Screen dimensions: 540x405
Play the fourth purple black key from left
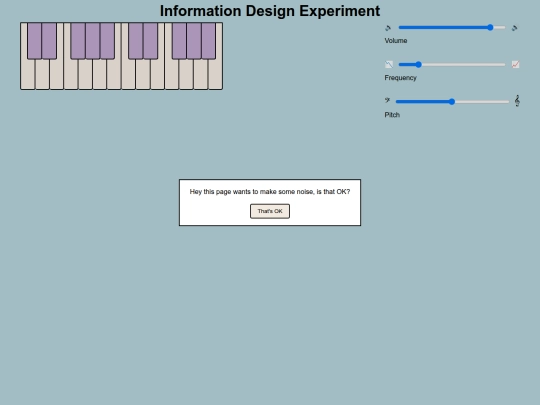[93, 41]
